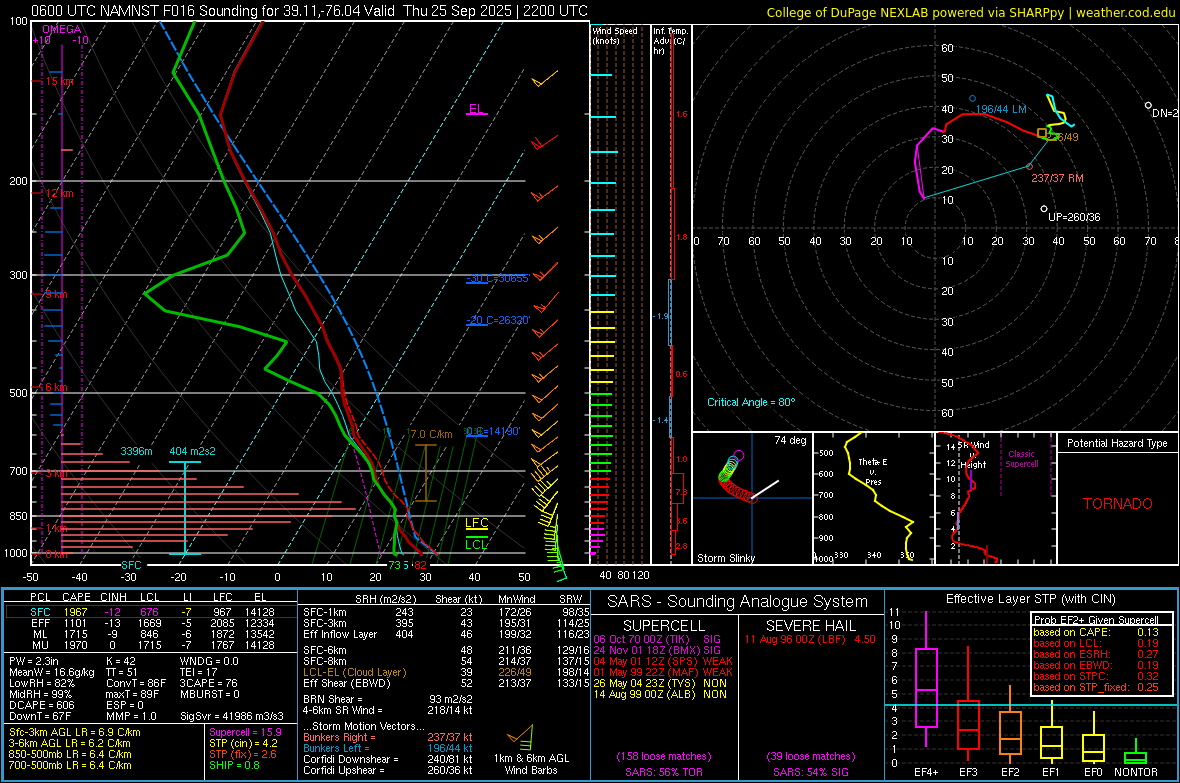Image resolution: width=1180 pixels, height=783 pixels.
Task: Click the SigSvr = 41986 m3/s3 value
Action: (x=232, y=716)
